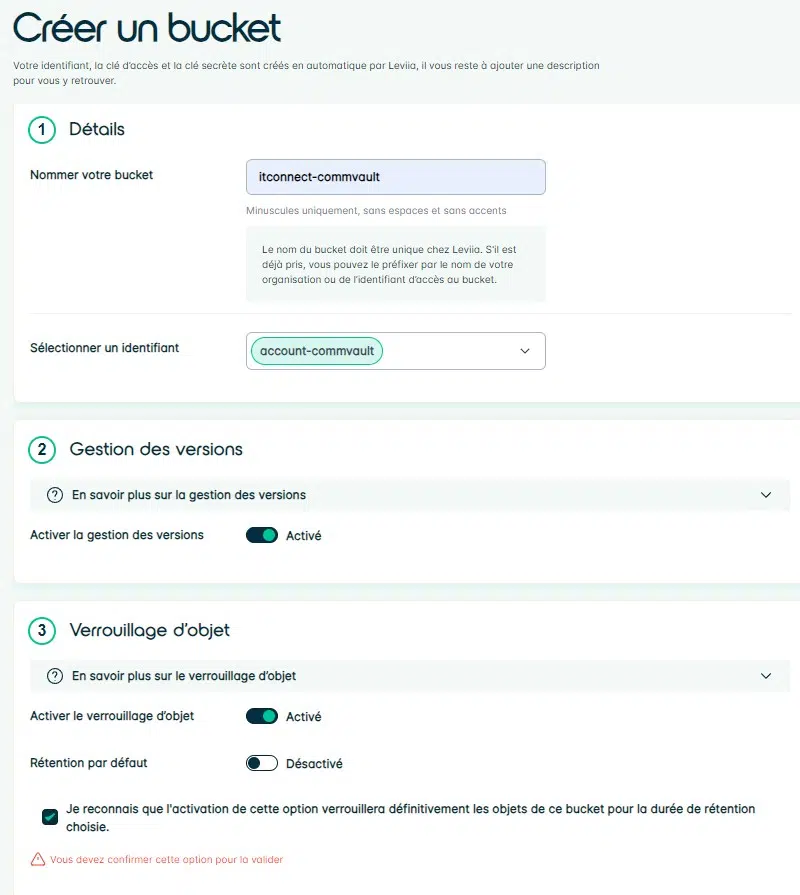Open the Sélectionner un identifiant dropdown
Viewport: 800px width, 895px height.
tap(525, 351)
